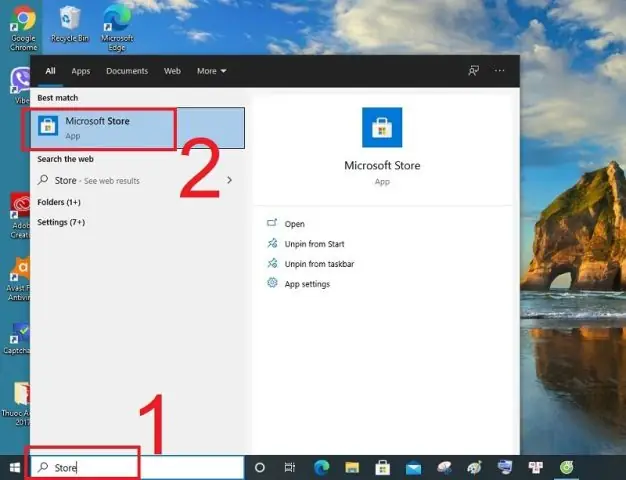Screen dimensions: 626x480
Task: Click the Search the web heading
Action: [x=65, y=159]
